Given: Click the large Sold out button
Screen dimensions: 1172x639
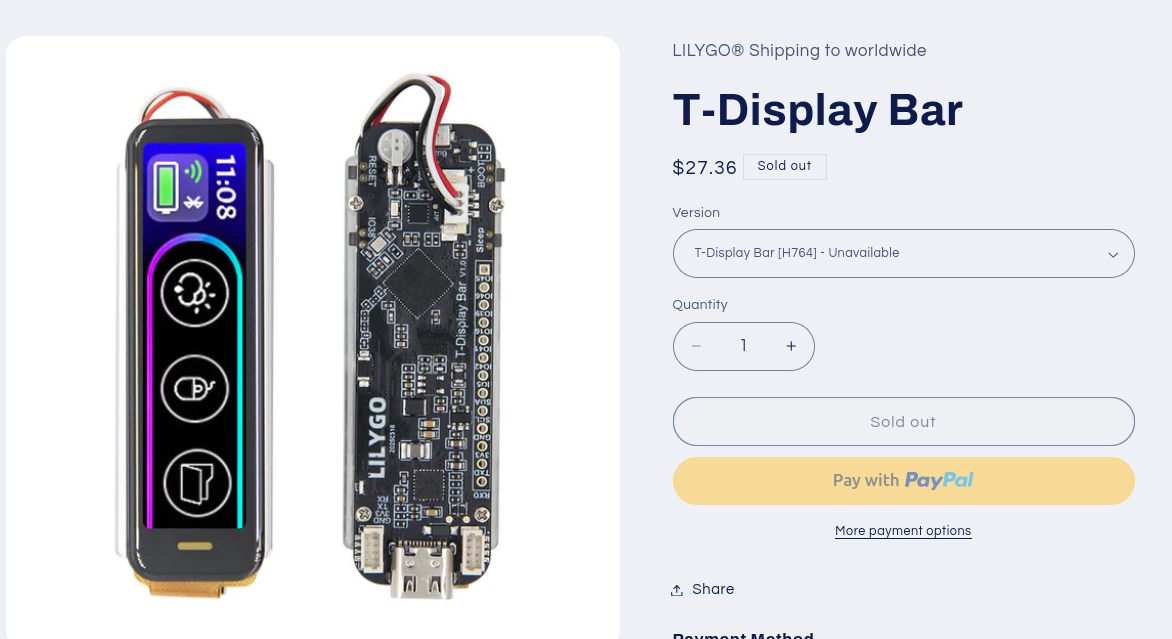Looking at the screenshot, I should [904, 422].
